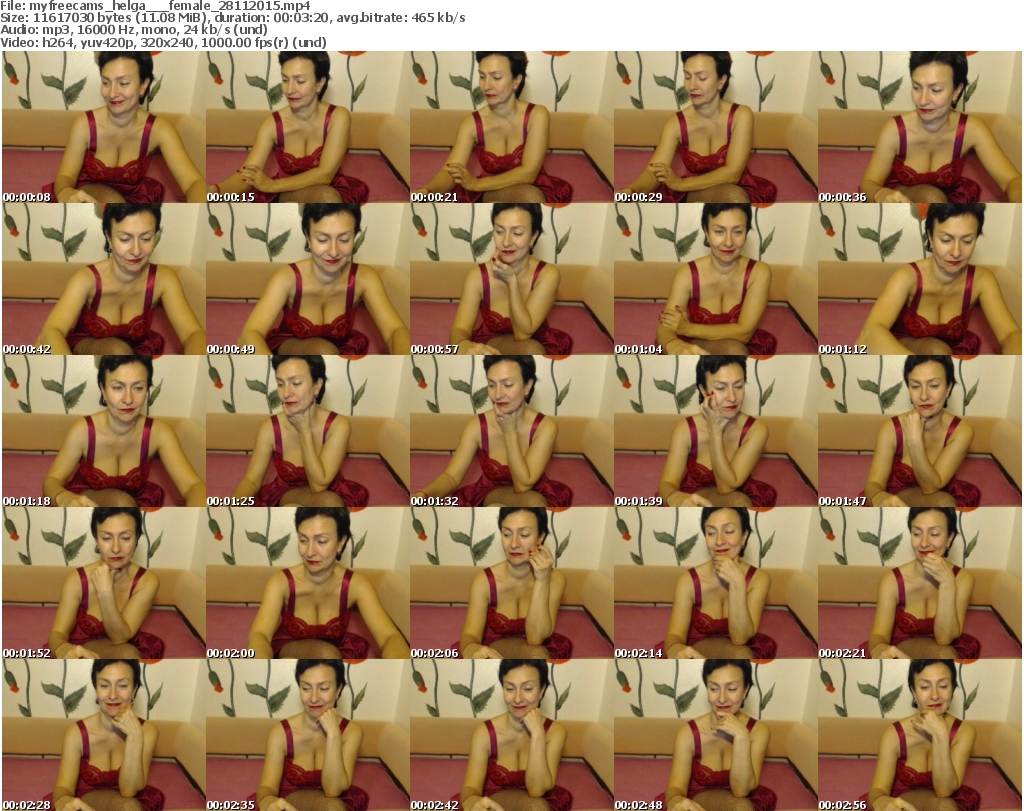Image resolution: width=1024 pixels, height=811 pixels.
Task: Select the thumbnail frame at 00:02:14
Action: click(716, 583)
